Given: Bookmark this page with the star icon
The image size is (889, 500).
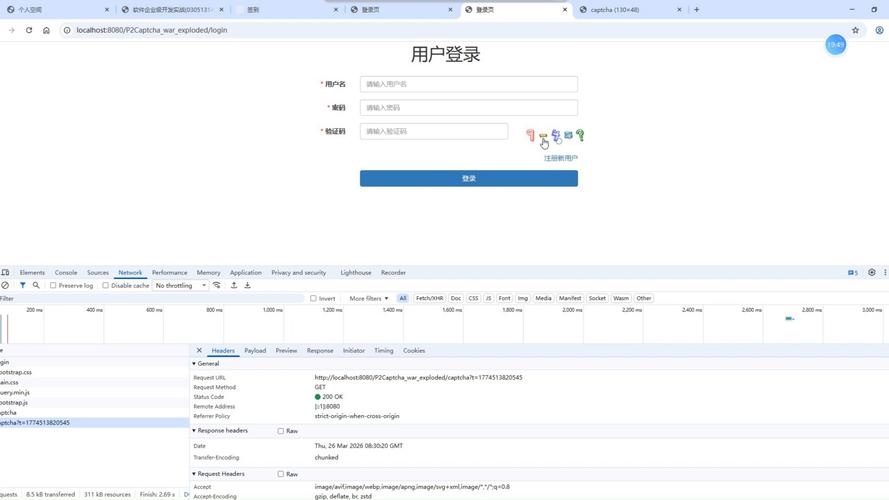Looking at the screenshot, I should click(856, 30).
